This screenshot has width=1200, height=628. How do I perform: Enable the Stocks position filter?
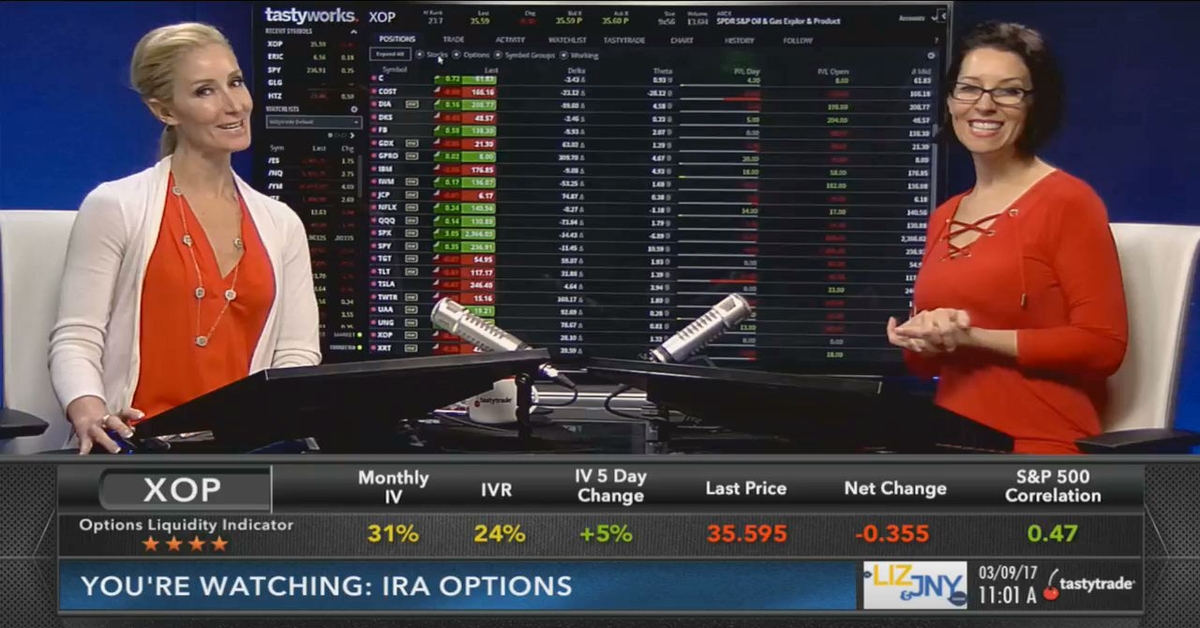[x=421, y=54]
